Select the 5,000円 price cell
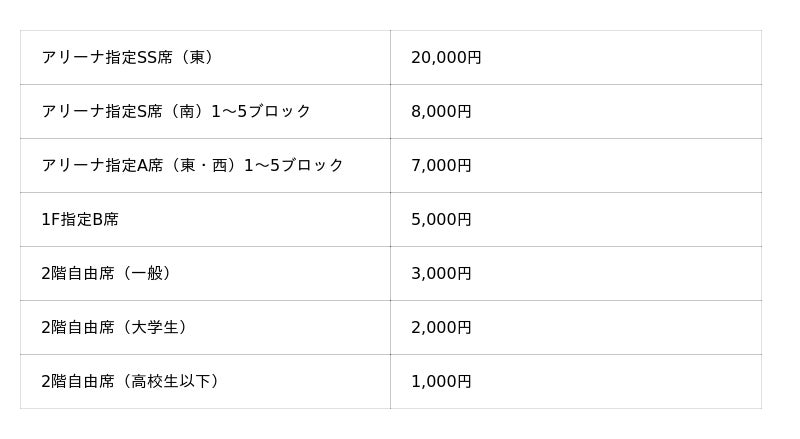 441,220
